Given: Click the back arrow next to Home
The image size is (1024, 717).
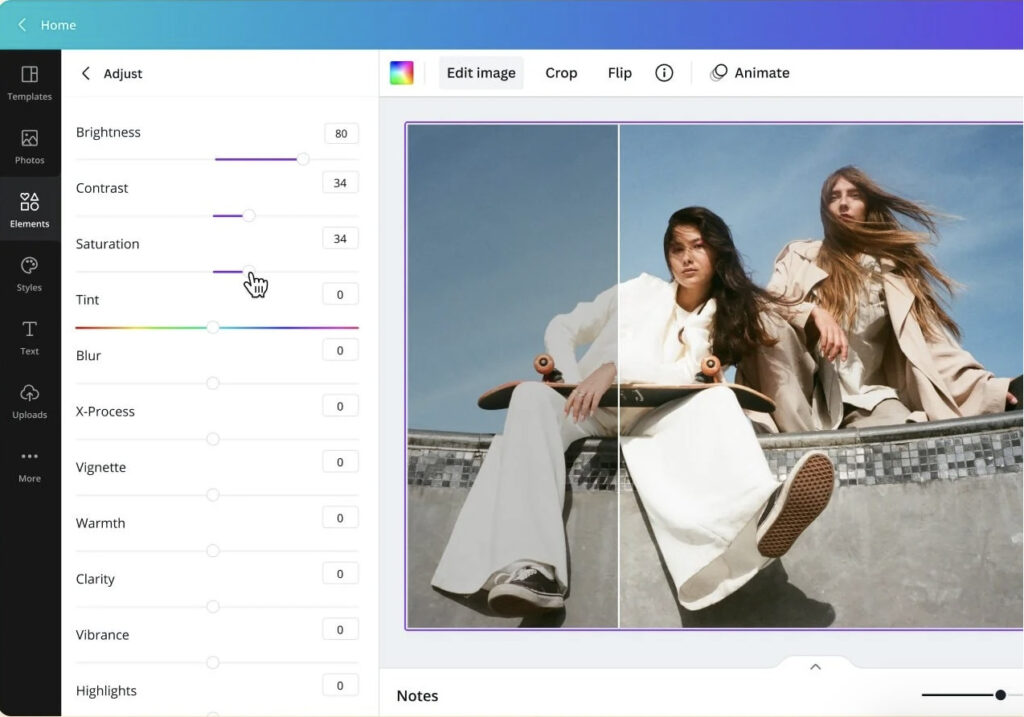Looking at the screenshot, I should point(22,25).
